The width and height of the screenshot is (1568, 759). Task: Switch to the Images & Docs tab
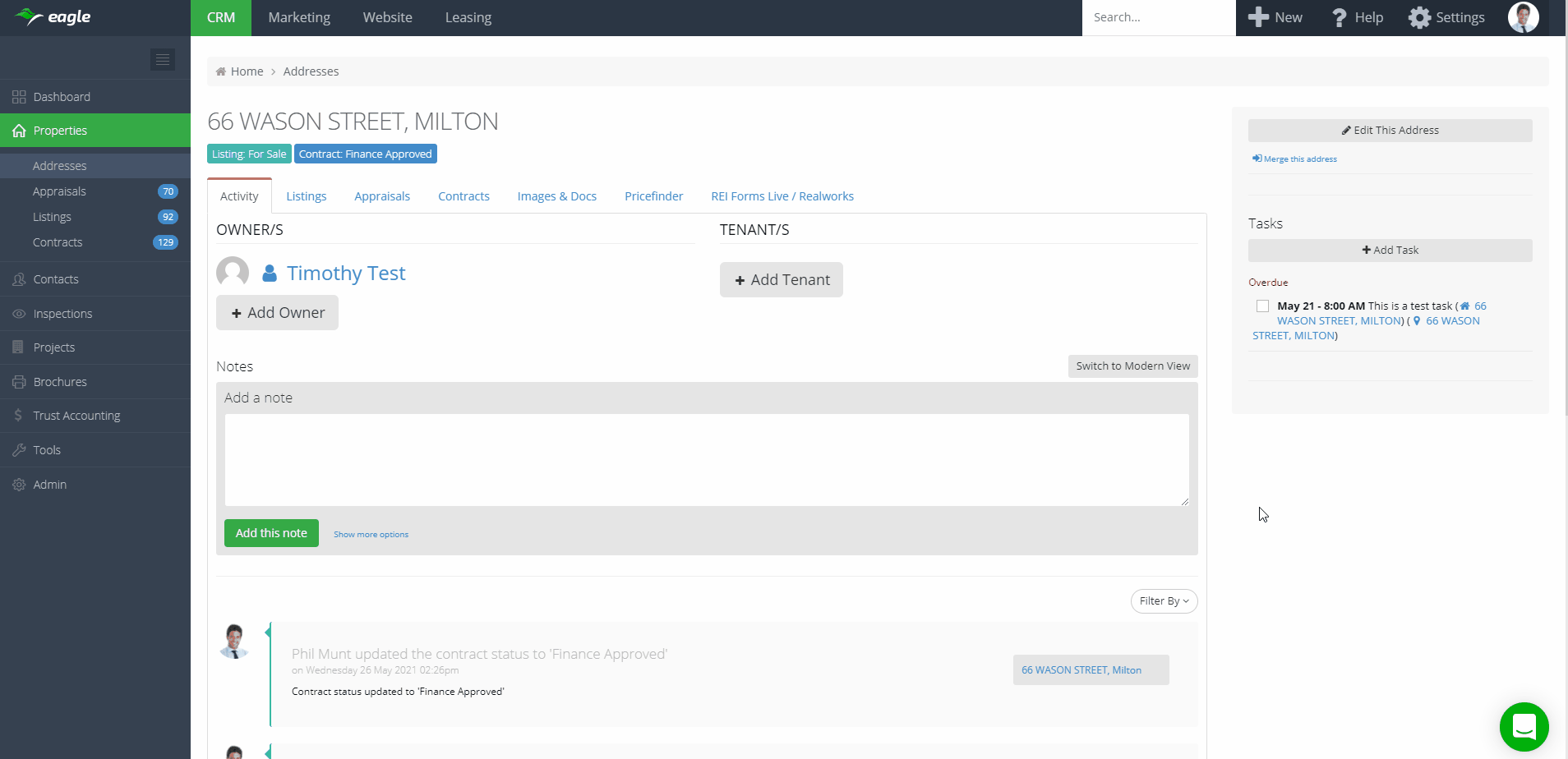pyautogui.click(x=556, y=196)
